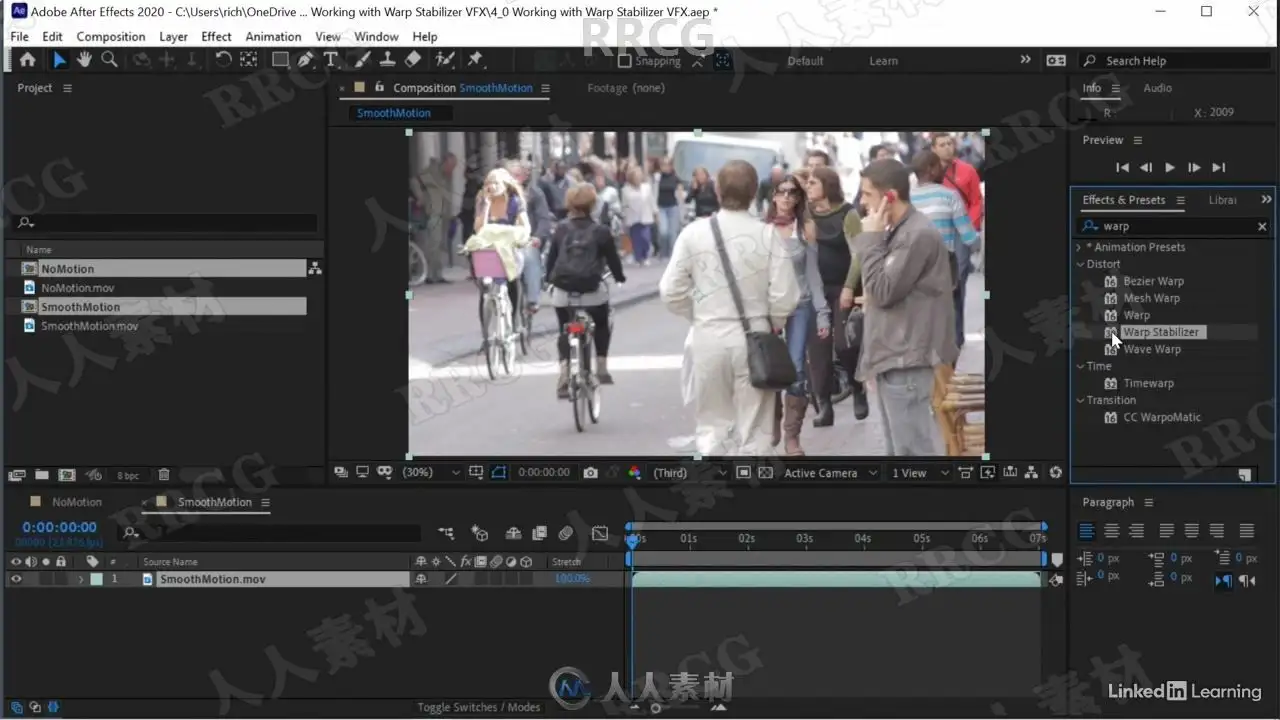Toggle Switches / Modes at timeline bottom

click(478, 707)
